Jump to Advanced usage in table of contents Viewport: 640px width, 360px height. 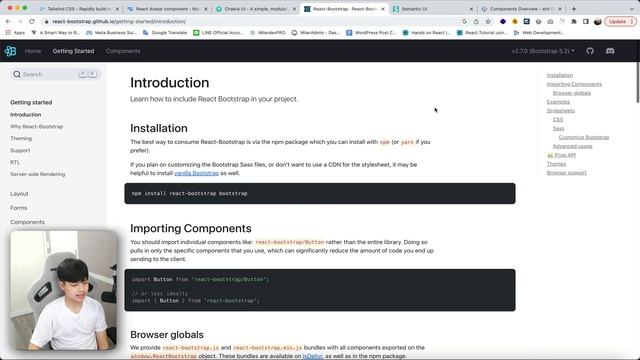point(572,146)
